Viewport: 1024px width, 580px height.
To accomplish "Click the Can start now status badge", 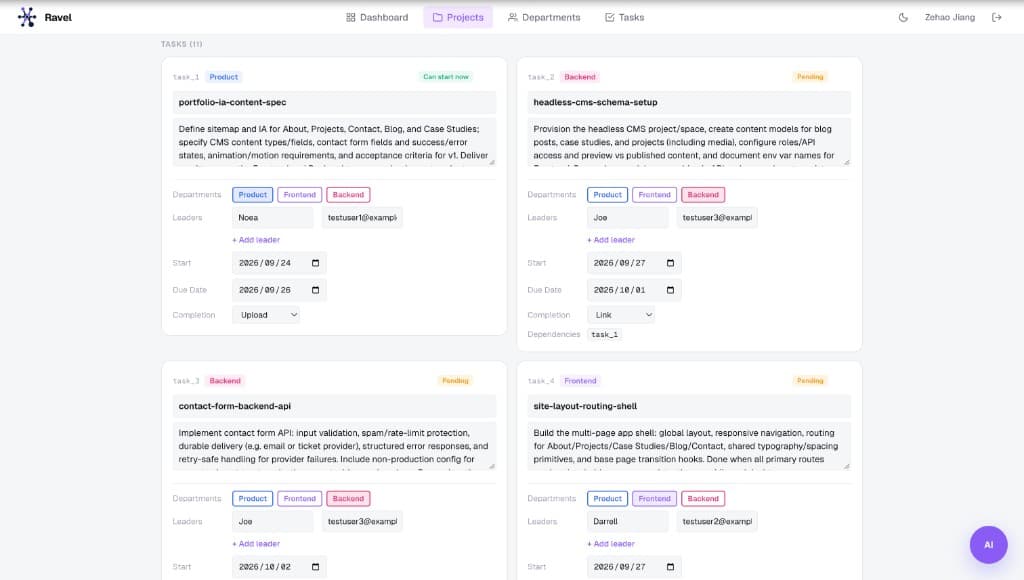I will [446, 77].
